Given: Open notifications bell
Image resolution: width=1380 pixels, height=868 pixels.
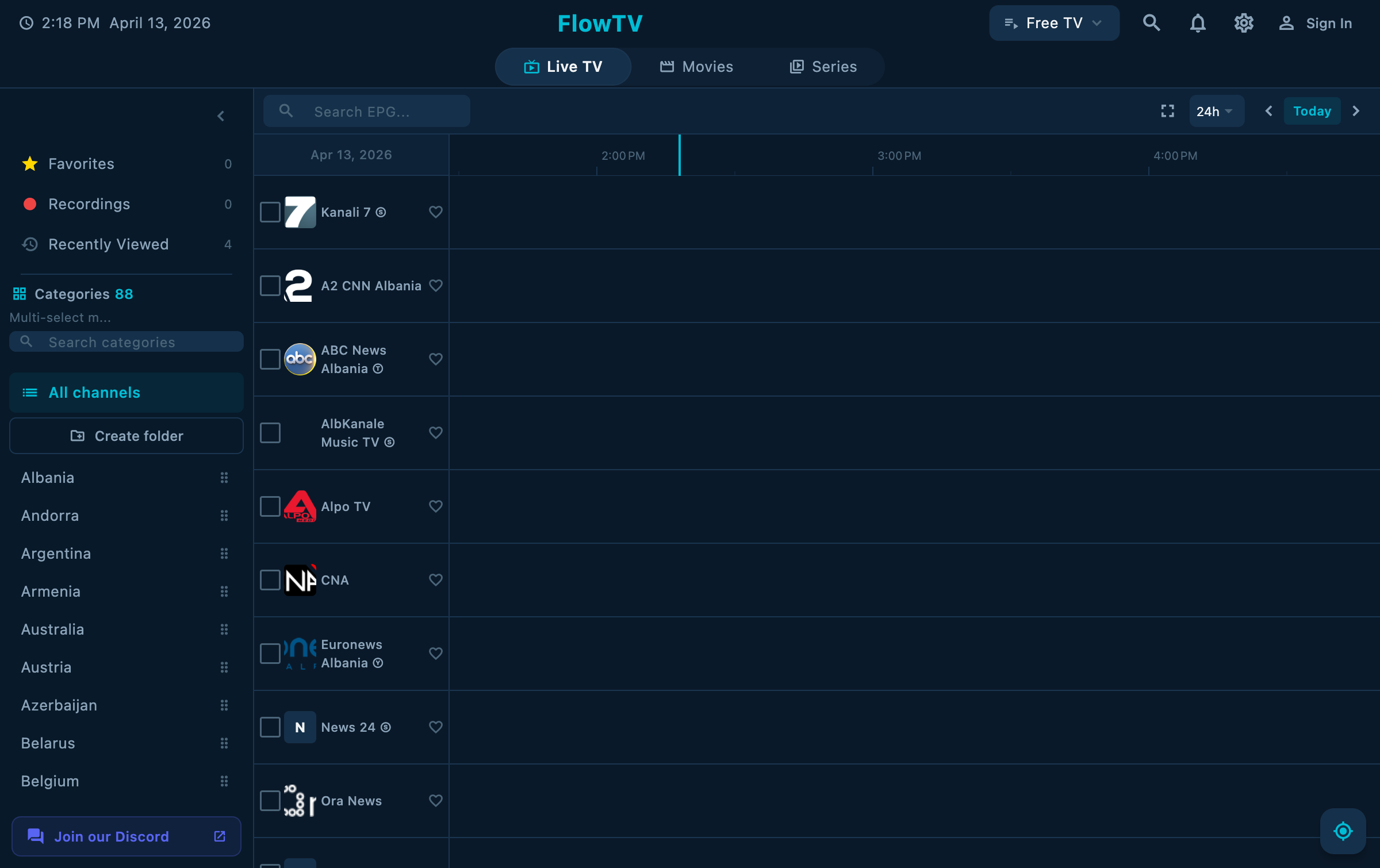Looking at the screenshot, I should coord(1197,23).
